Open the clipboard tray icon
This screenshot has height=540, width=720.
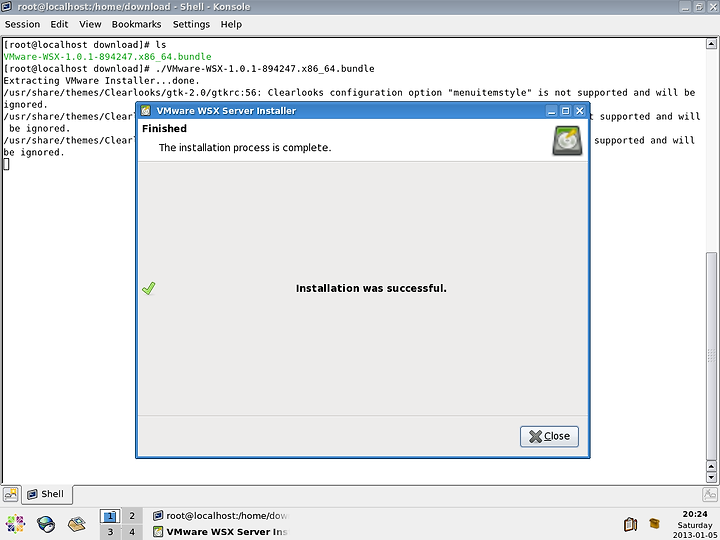630,524
